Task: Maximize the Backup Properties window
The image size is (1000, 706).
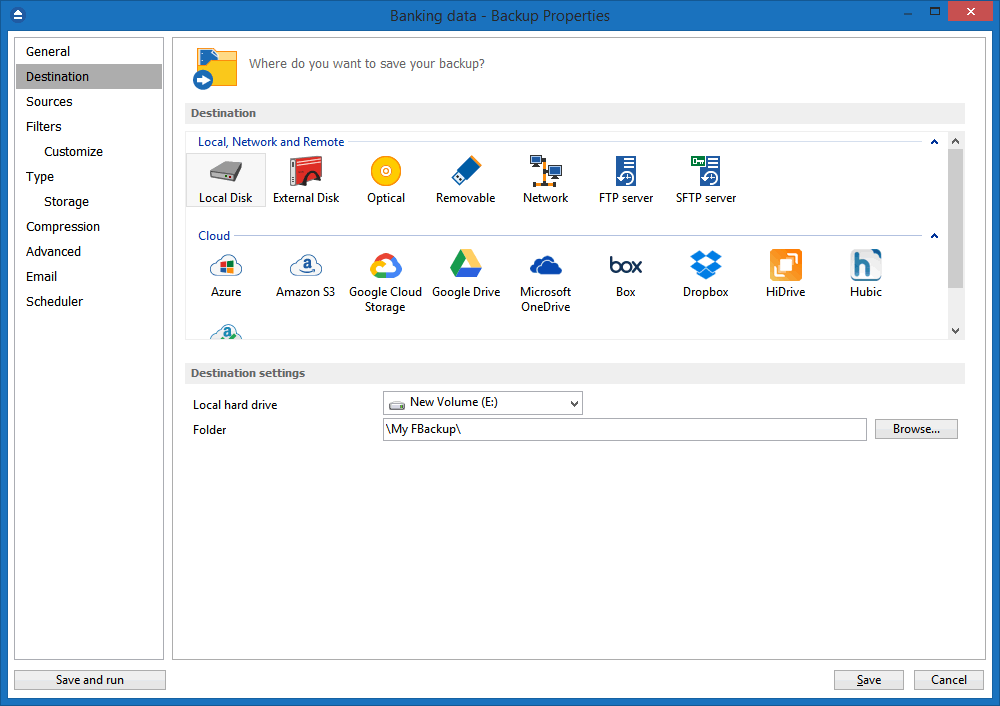Action: [935, 11]
